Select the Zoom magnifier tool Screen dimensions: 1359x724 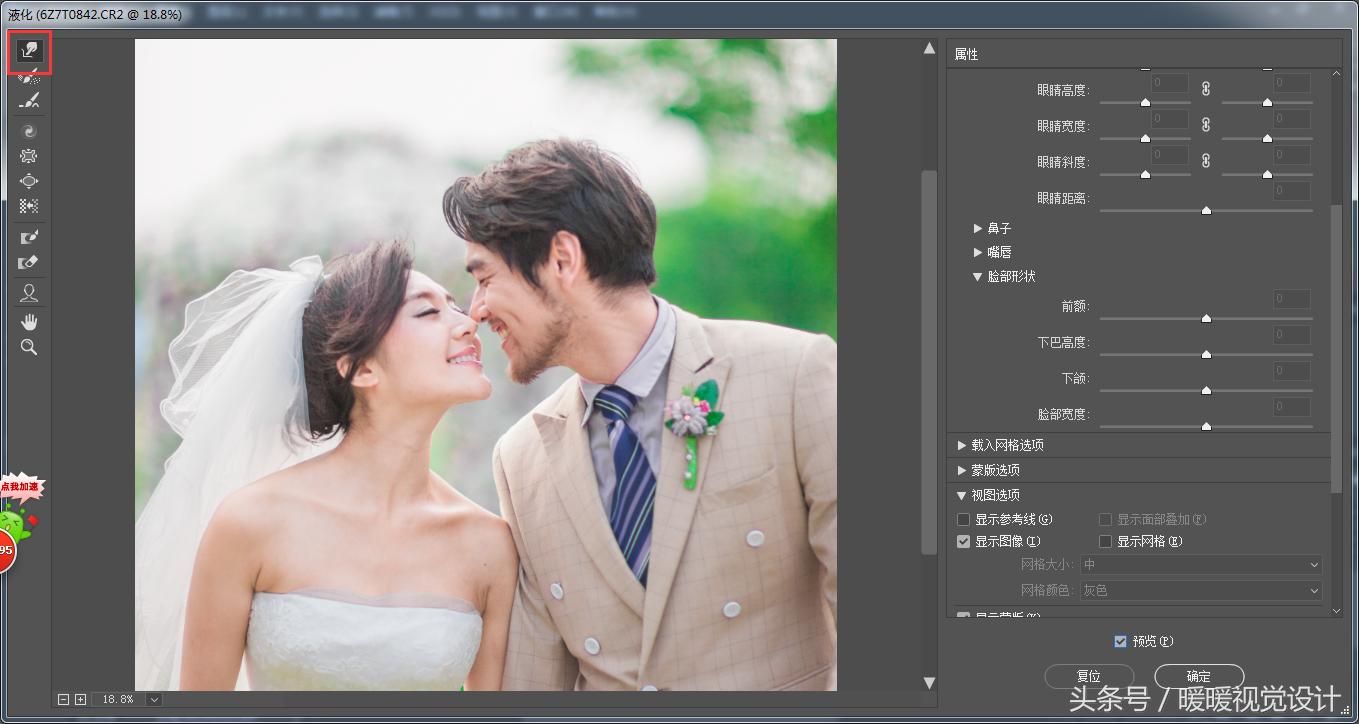point(29,347)
